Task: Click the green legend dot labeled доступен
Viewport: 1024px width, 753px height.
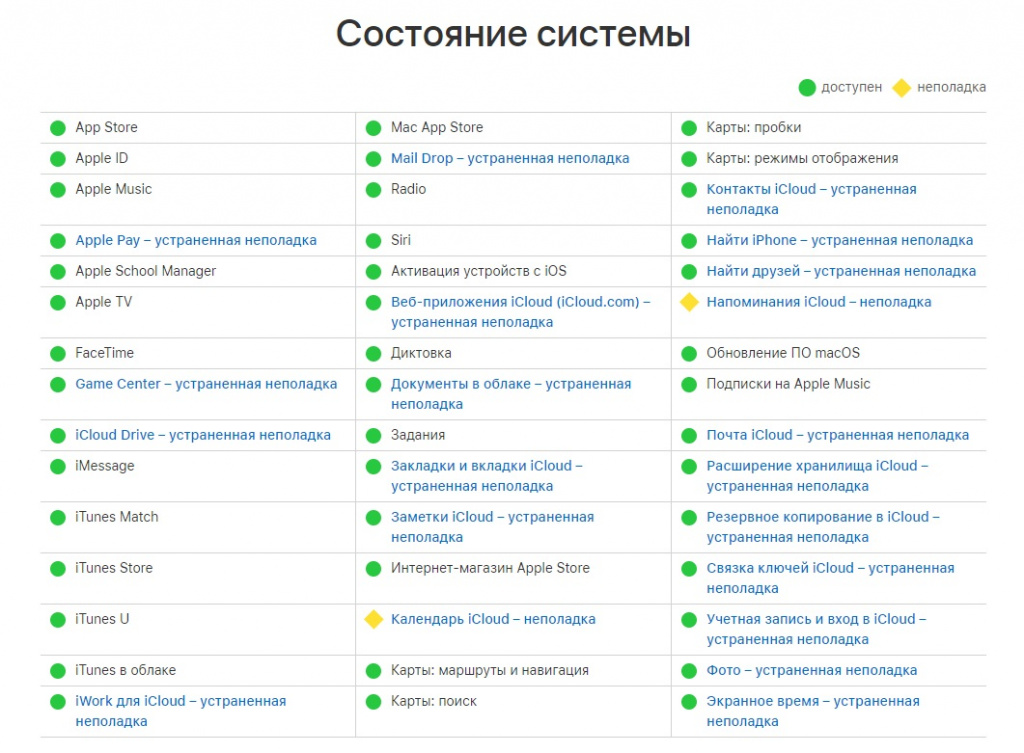Action: (807, 88)
